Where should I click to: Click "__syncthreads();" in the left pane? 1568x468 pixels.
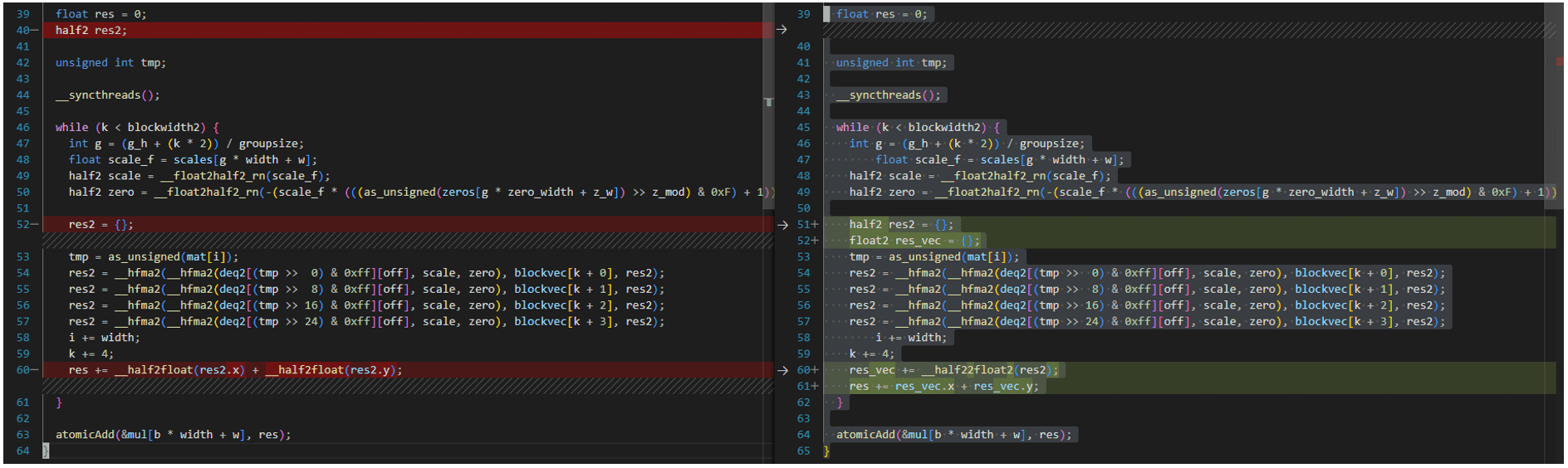tap(108, 95)
